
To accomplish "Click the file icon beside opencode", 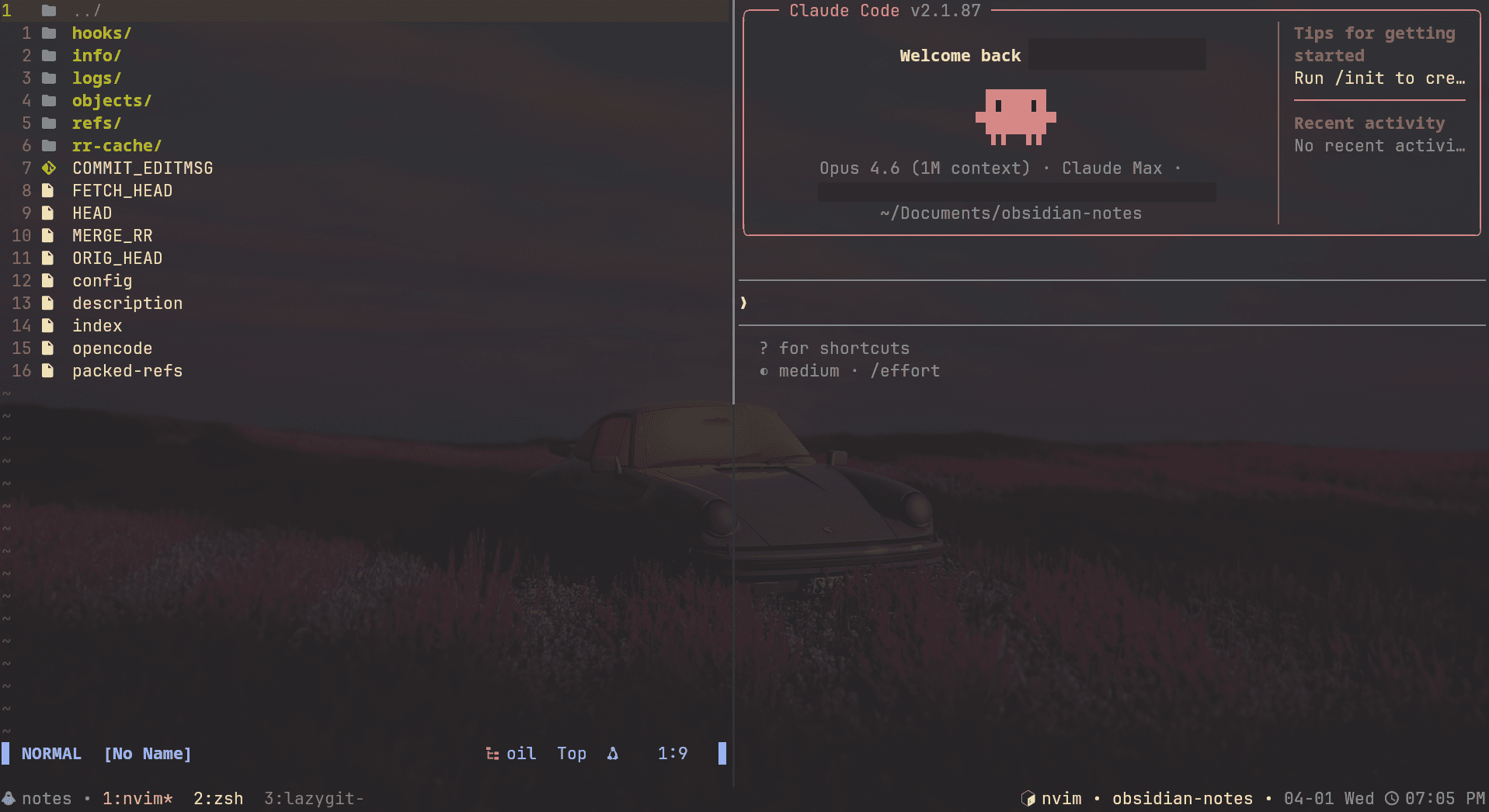I will pos(48,349).
